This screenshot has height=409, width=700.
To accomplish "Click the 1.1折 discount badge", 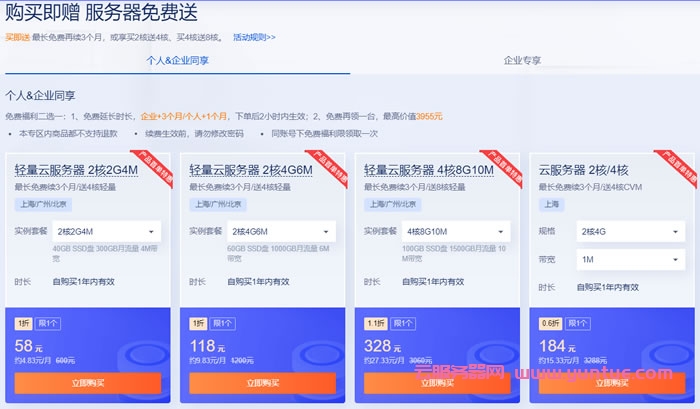I will pos(375,323).
